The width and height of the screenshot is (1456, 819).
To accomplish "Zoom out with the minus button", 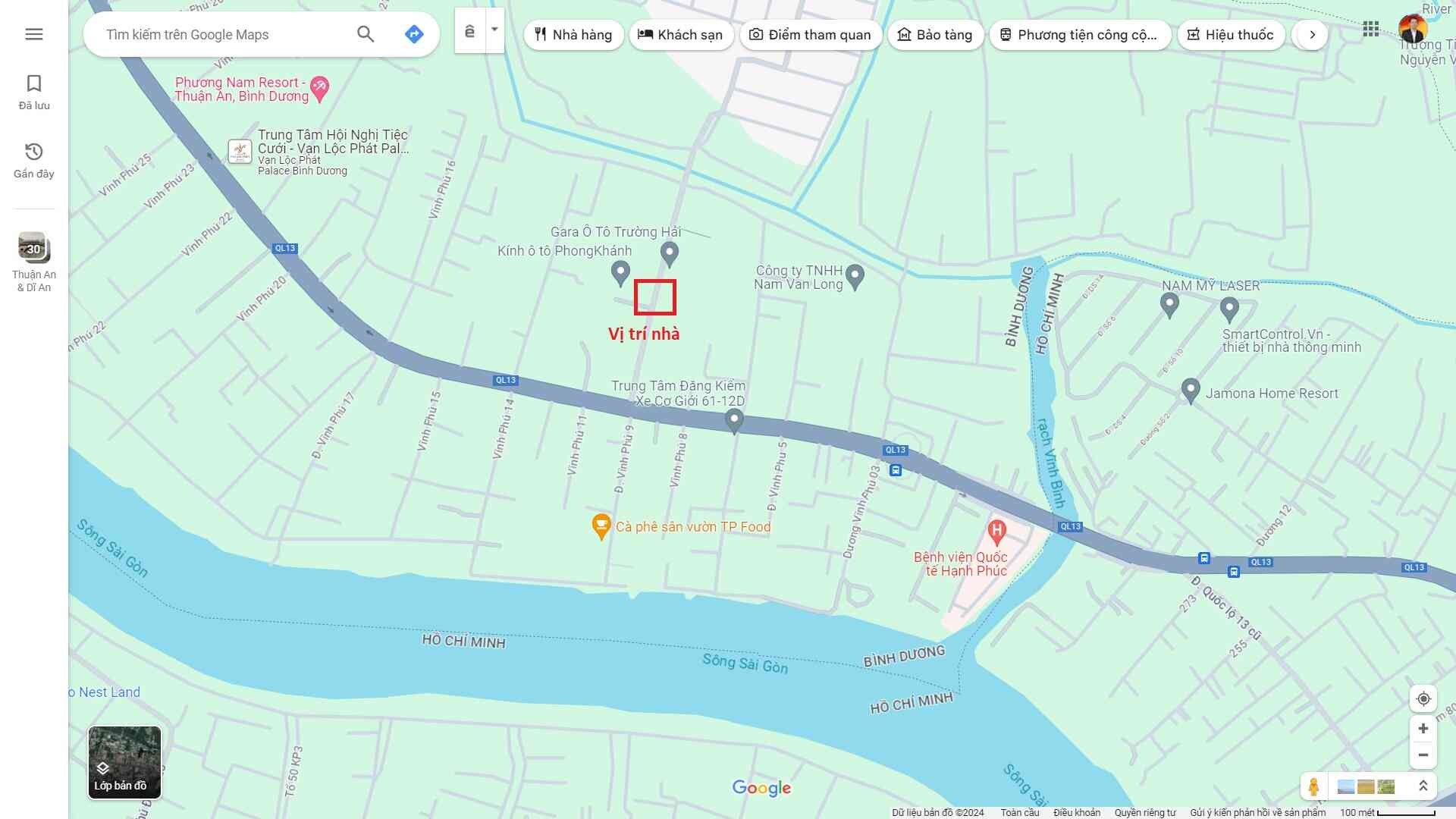I will pos(1423,755).
